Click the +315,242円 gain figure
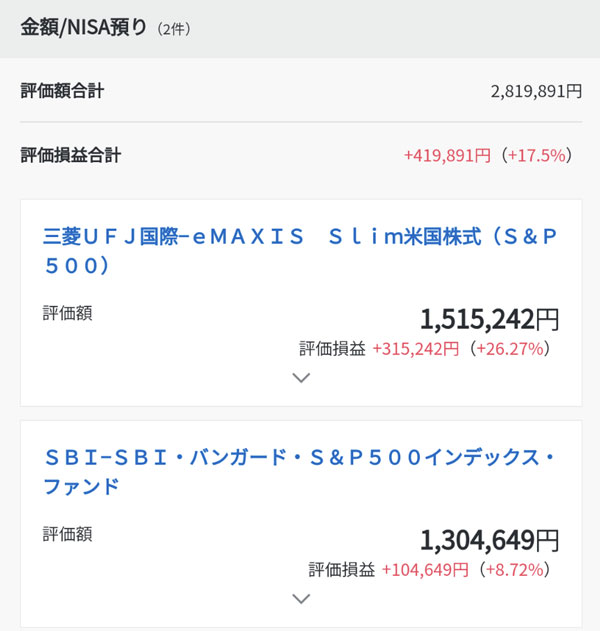 pos(415,349)
